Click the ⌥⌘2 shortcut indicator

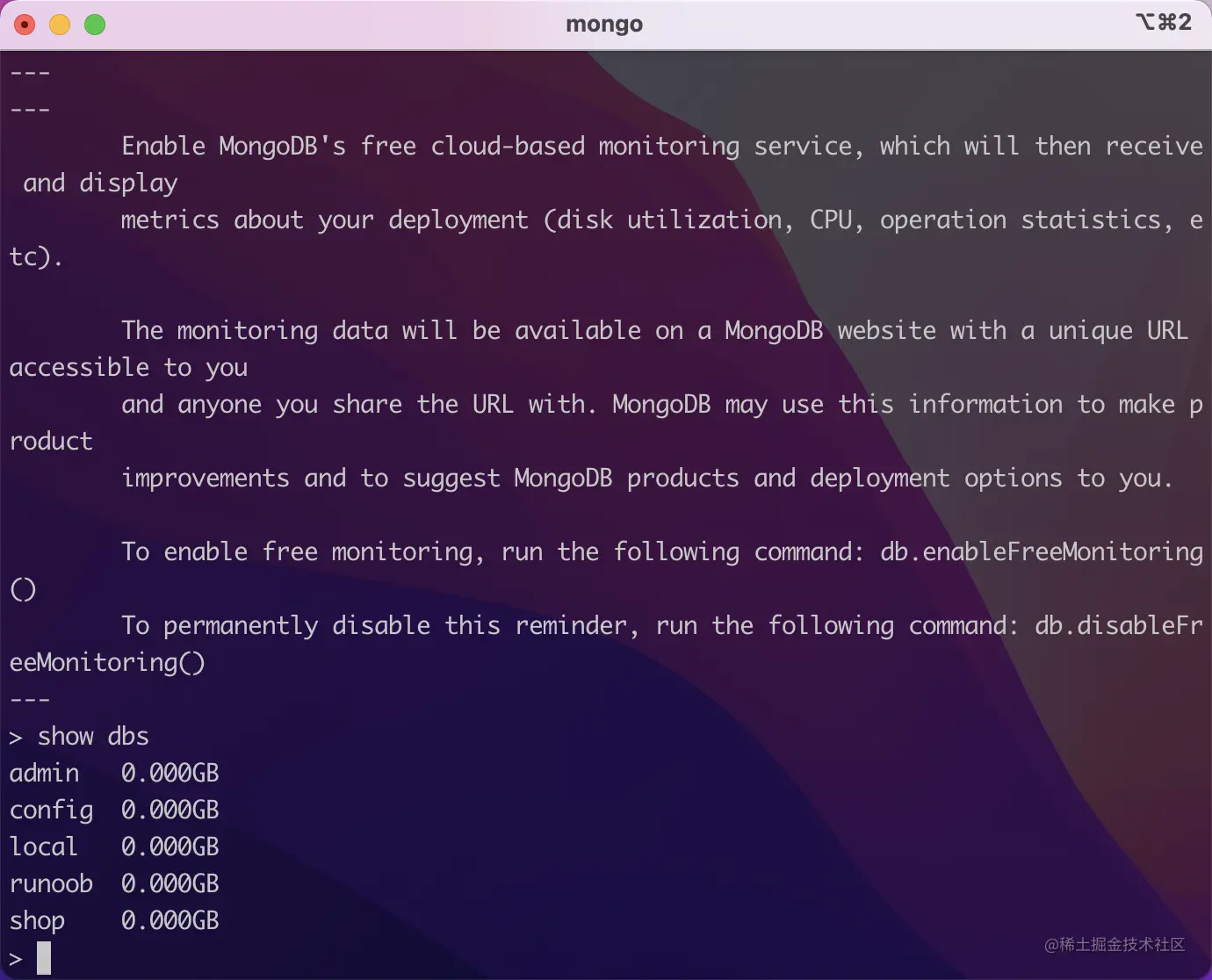pos(1164,22)
